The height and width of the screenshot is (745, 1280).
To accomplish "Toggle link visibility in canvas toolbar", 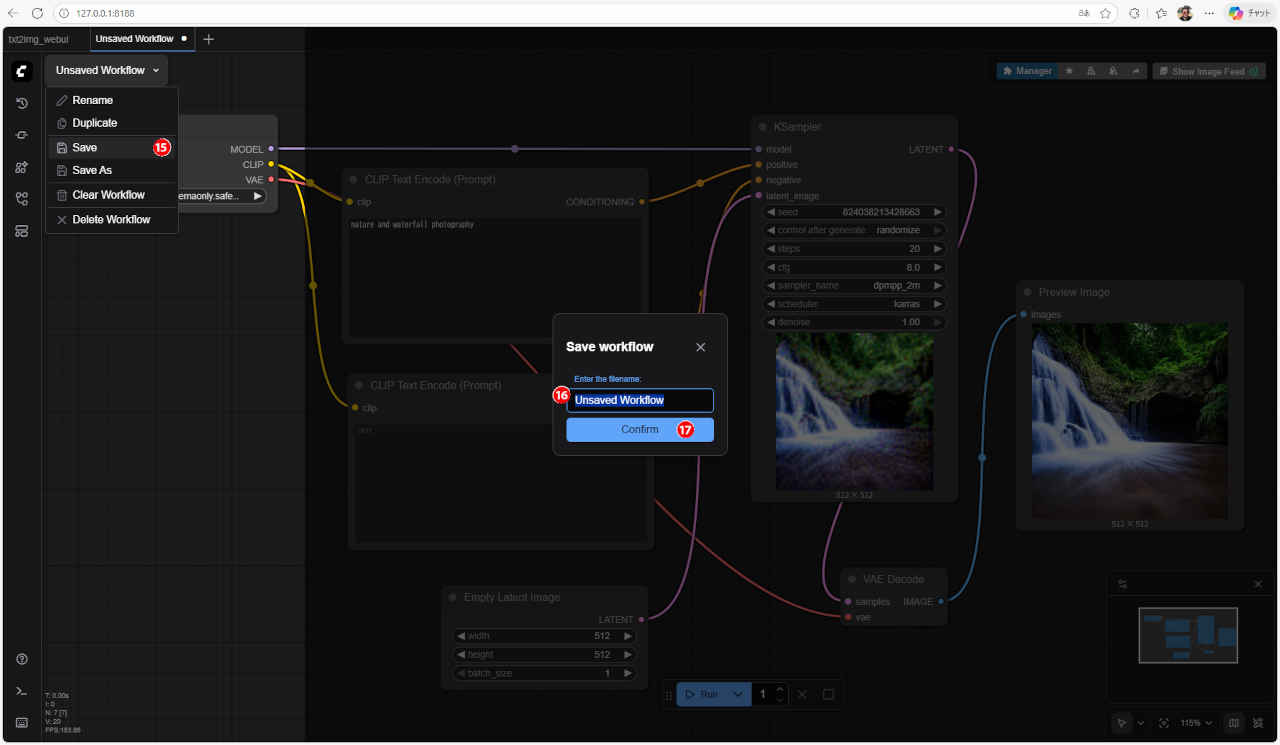I will coord(1256,723).
